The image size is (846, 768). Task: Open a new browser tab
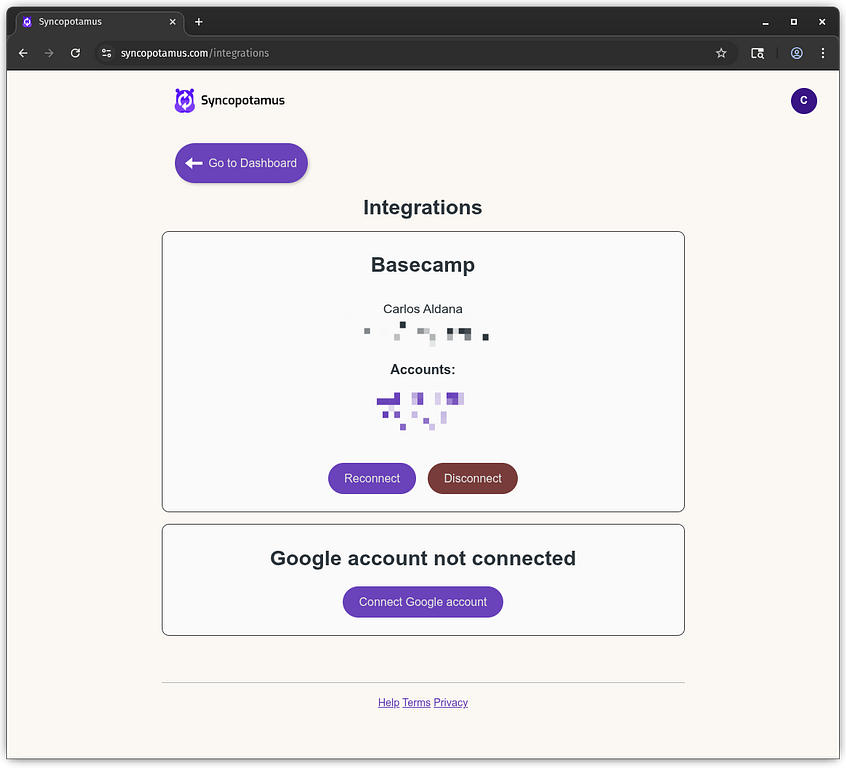(199, 22)
